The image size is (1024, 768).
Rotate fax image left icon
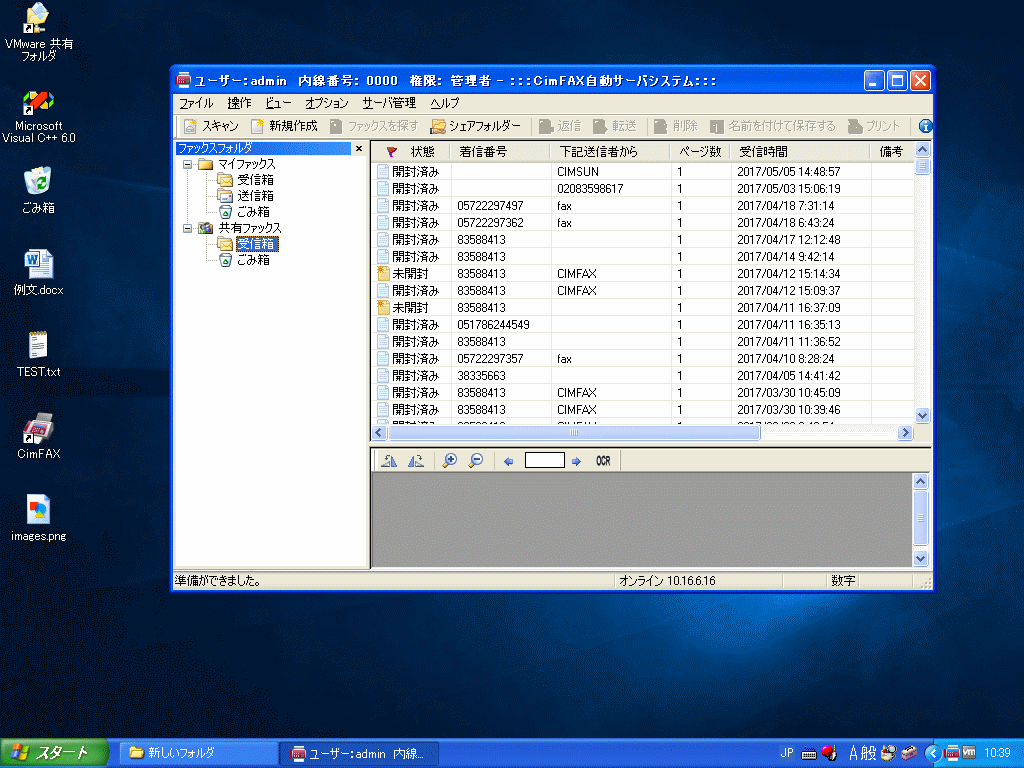tap(389, 461)
